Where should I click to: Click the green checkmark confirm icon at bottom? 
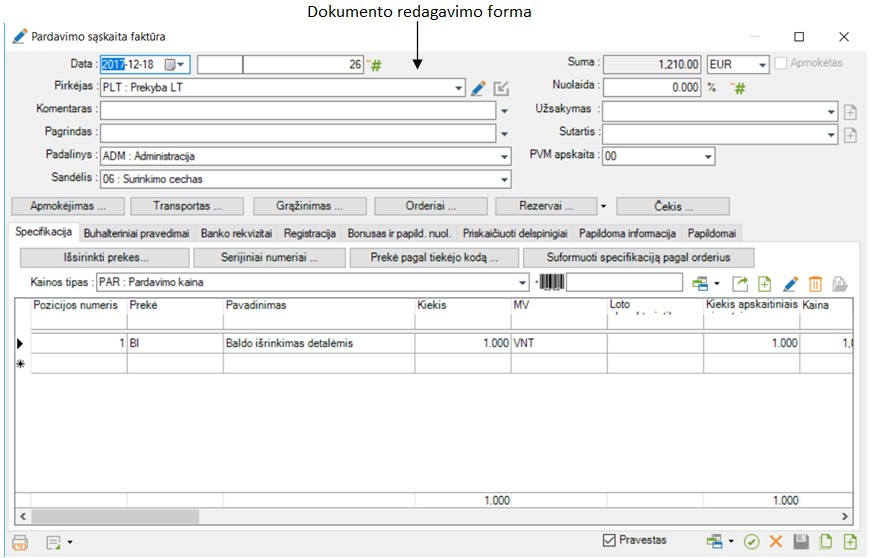click(751, 542)
